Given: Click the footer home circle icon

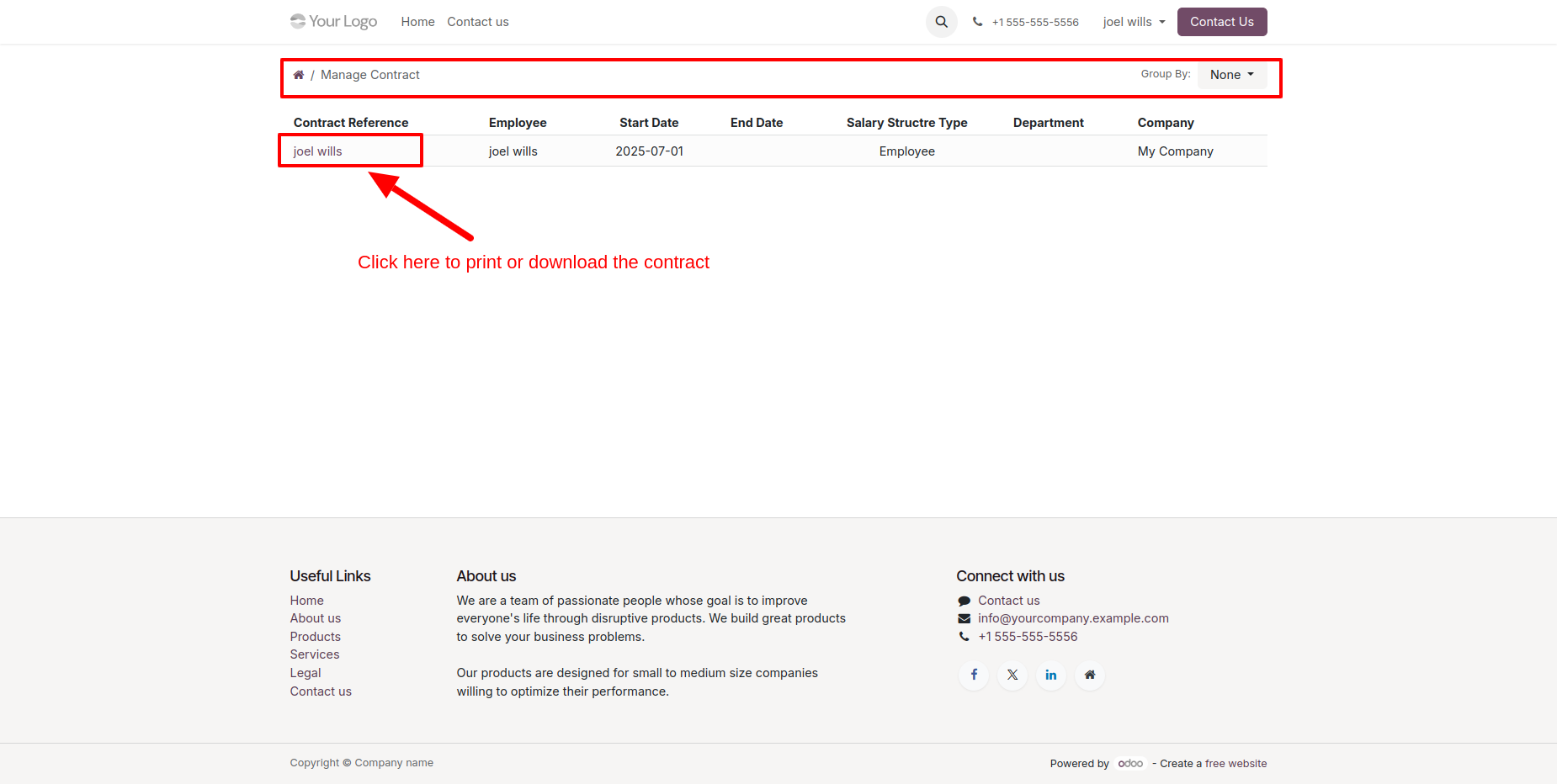Looking at the screenshot, I should 1090,675.
